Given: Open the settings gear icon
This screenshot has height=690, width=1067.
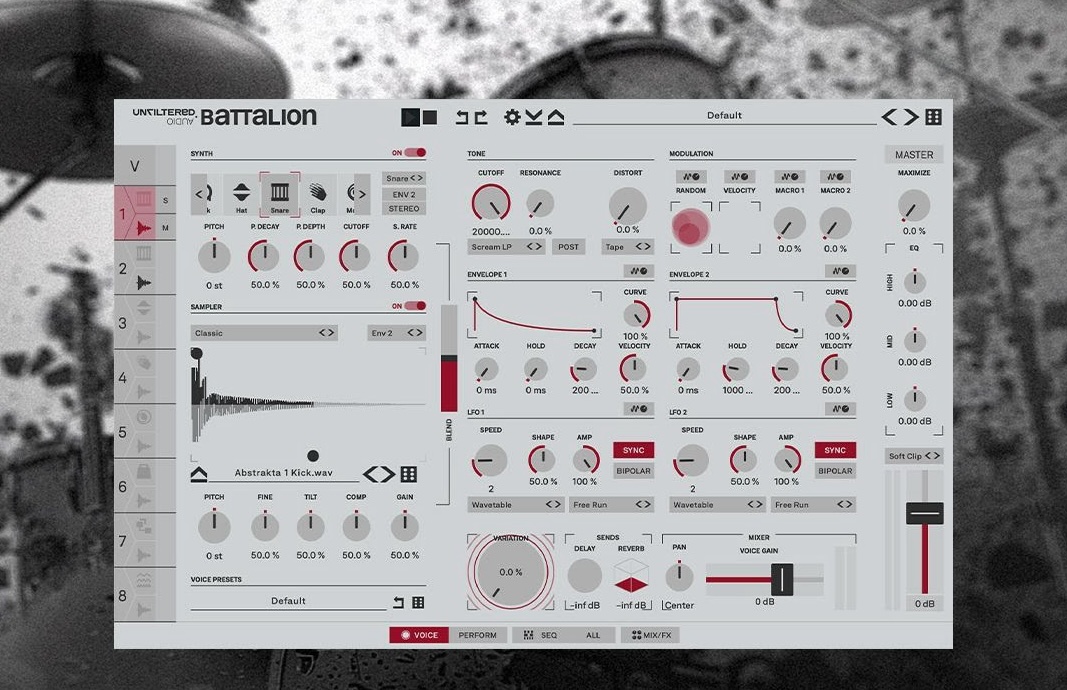Looking at the screenshot, I should pyautogui.click(x=512, y=117).
